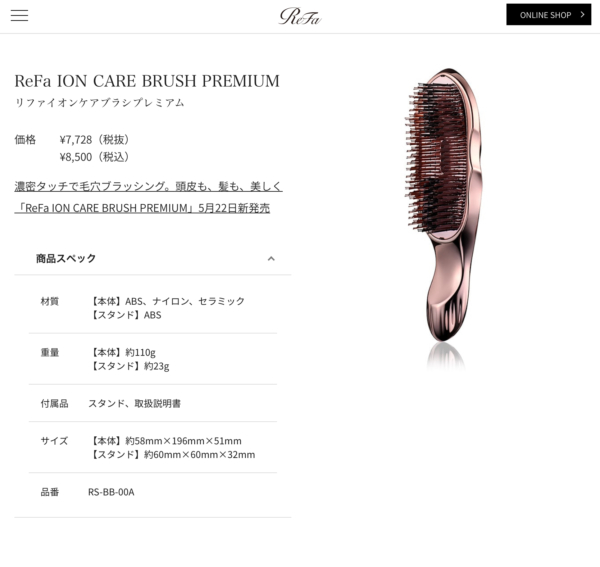Click the 商品スペック section header
Image resolution: width=600 pixels, height=567 pixels.
pyautogui.click(x=153, y=259)
